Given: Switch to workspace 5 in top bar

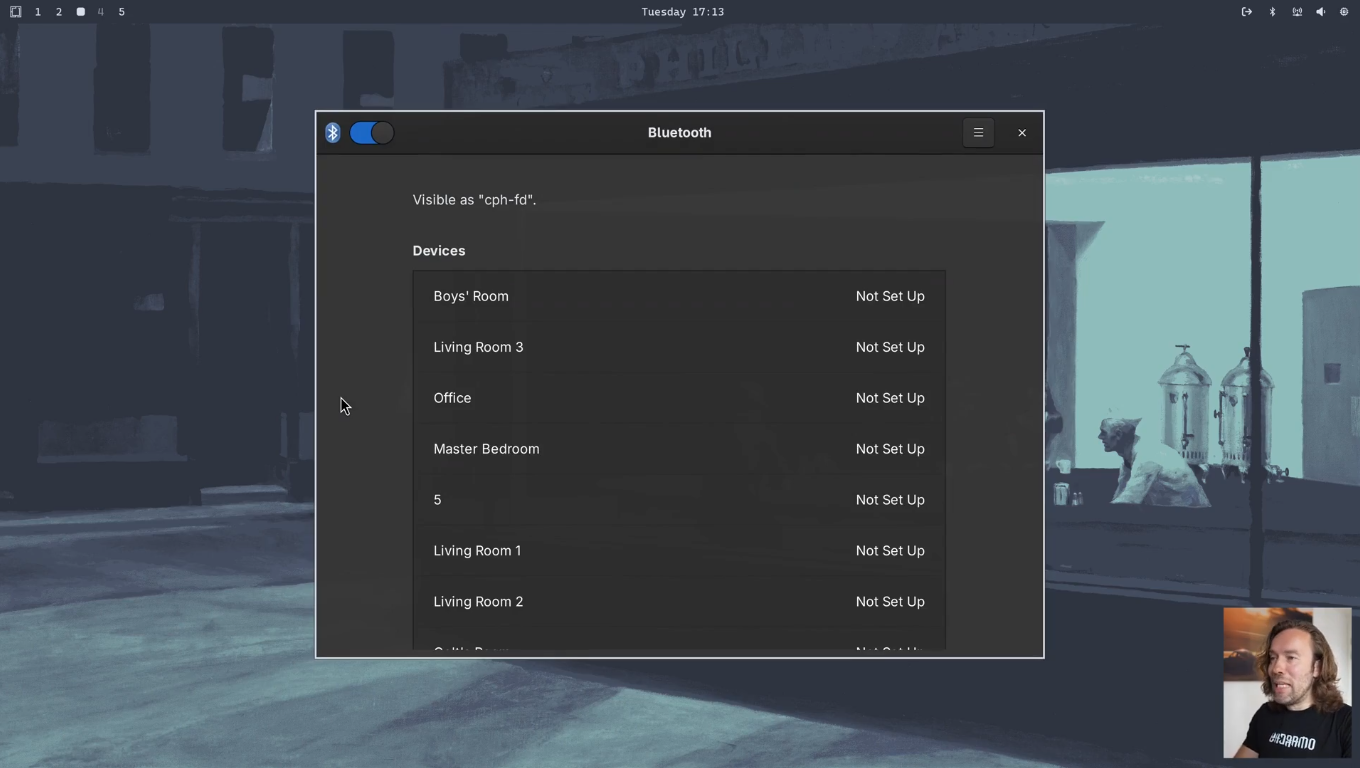Looking at the screenshot, I should [122, 12].
